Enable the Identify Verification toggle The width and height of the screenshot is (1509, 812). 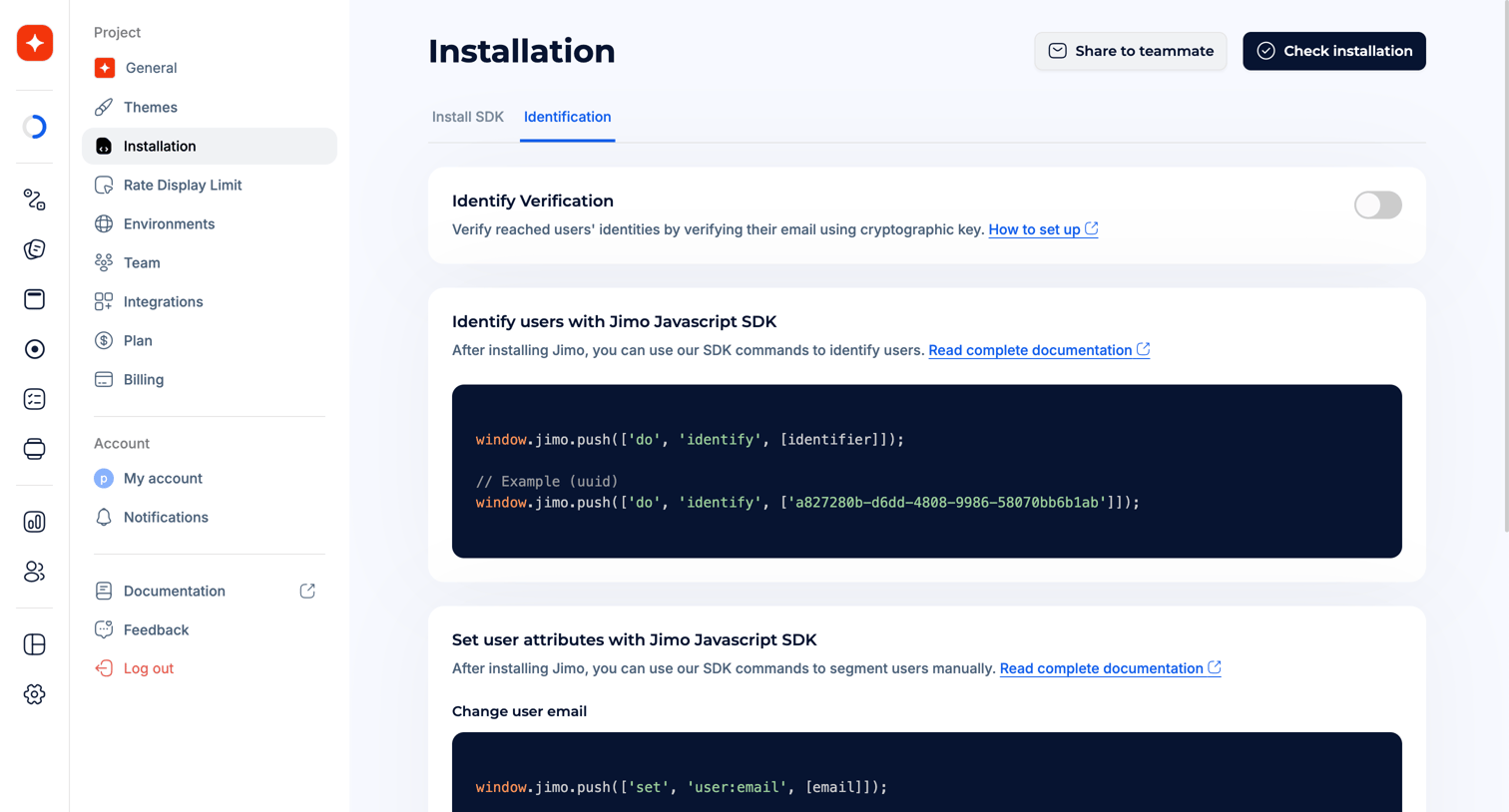point(1378,204)
